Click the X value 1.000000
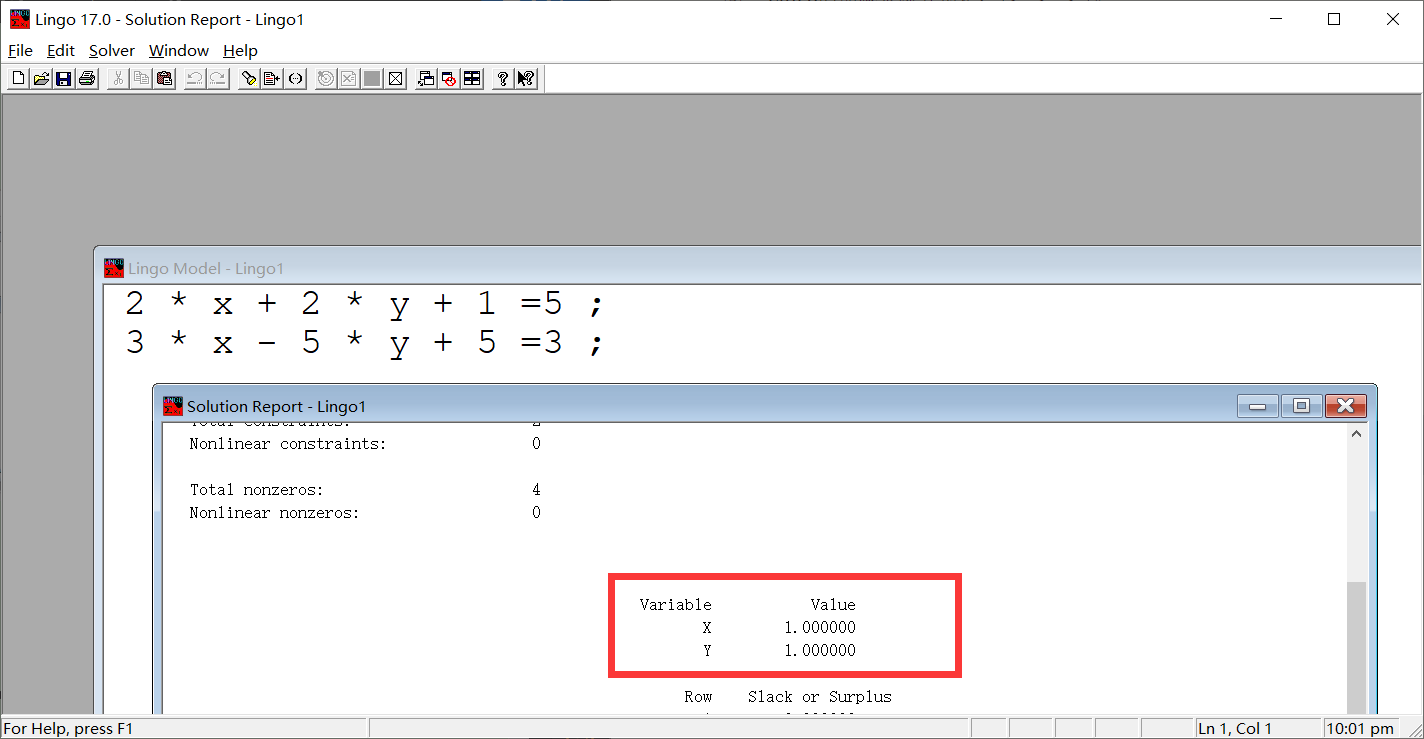The height and width of the screenshot is (739, 1424). tap(820, 628)
